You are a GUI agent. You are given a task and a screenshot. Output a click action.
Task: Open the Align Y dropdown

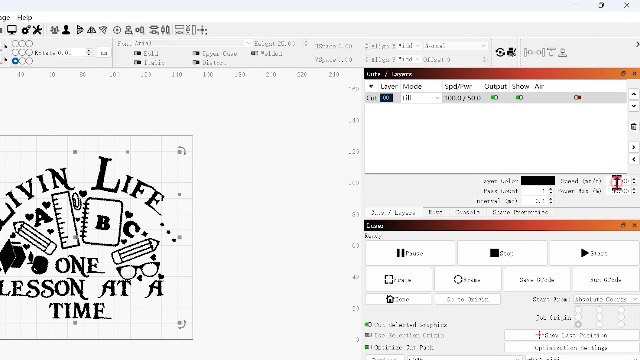point(409,60)
